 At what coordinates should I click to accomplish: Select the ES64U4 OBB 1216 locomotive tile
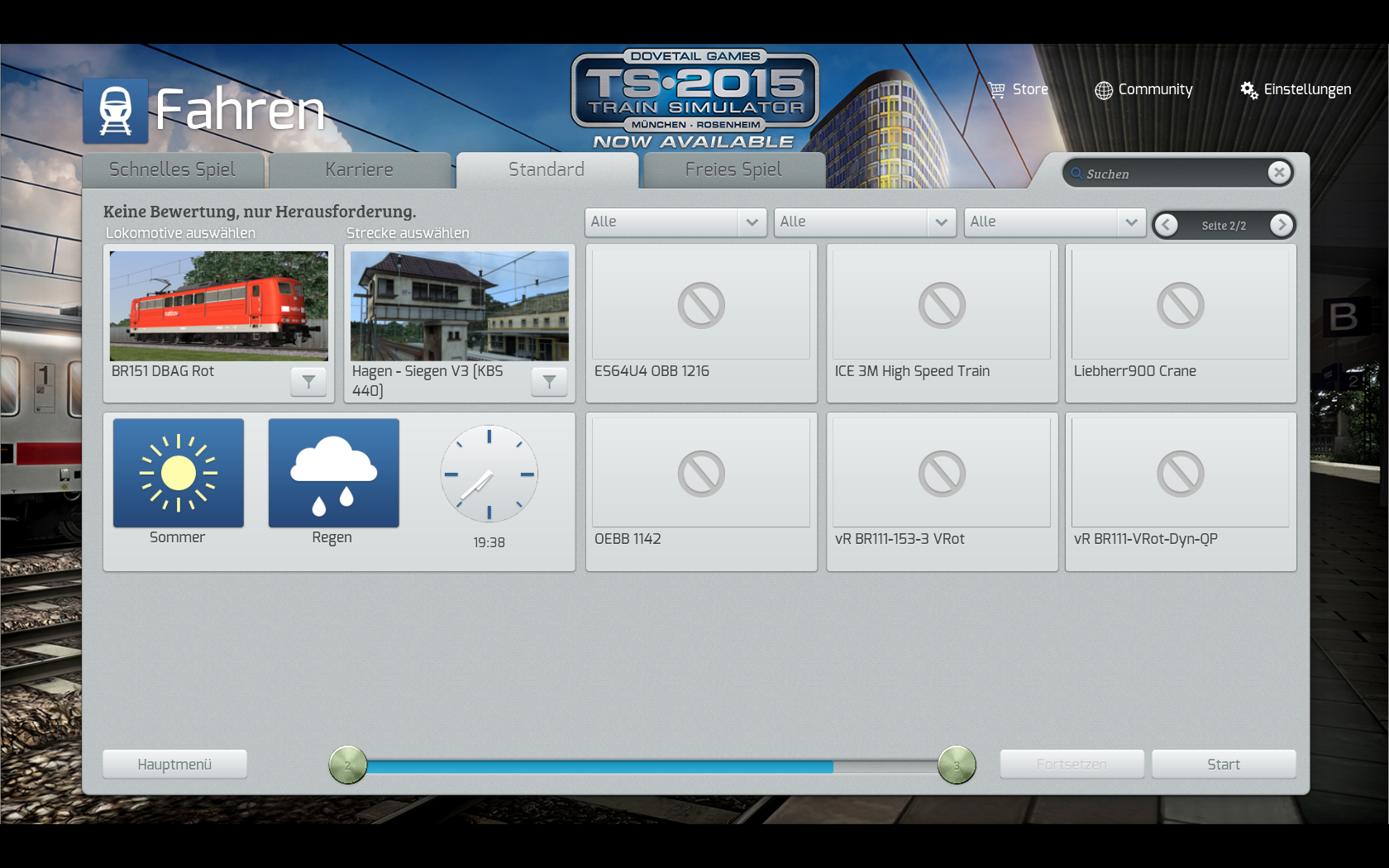point(701,323)
